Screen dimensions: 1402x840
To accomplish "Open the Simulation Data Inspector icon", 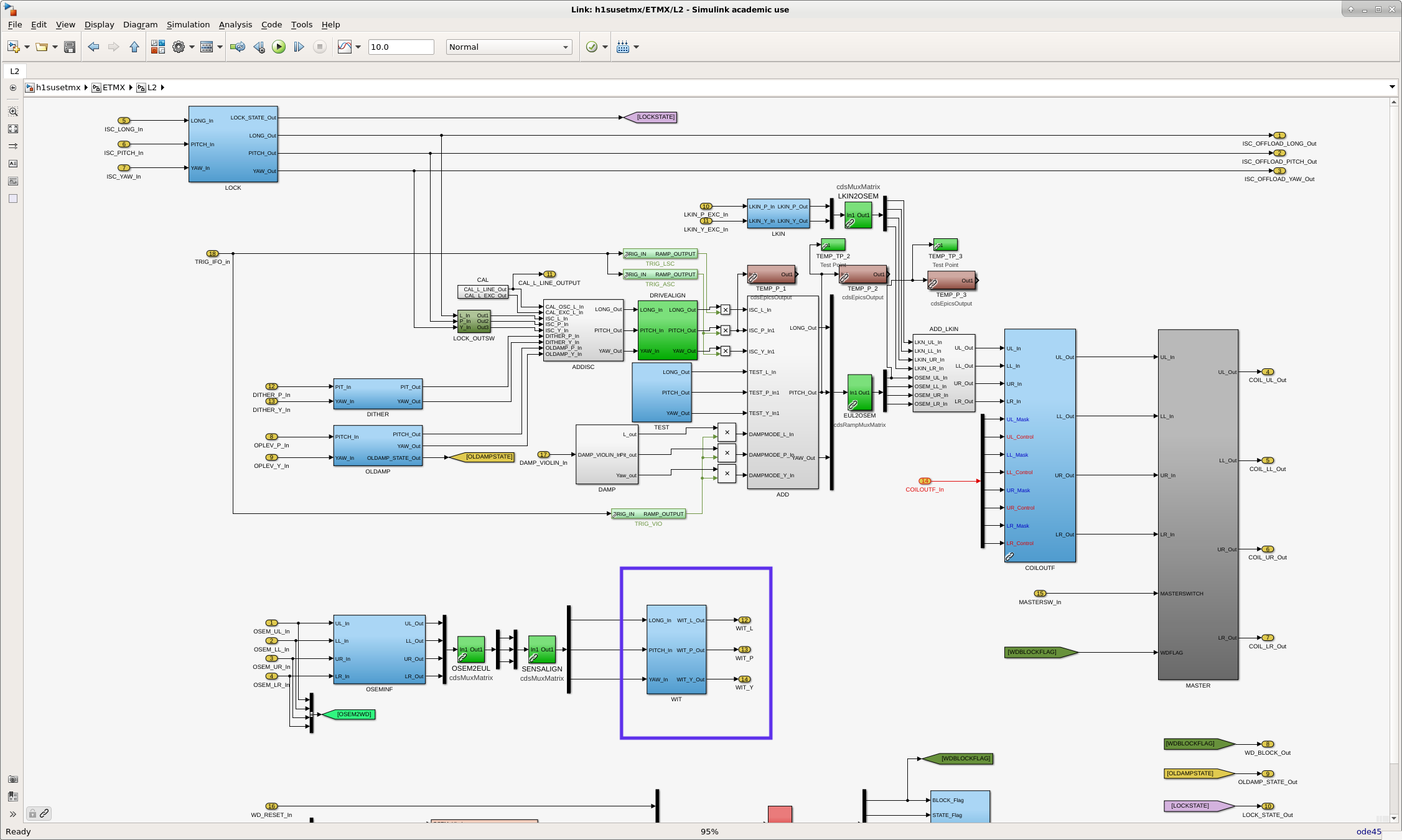I will [345, 47].
